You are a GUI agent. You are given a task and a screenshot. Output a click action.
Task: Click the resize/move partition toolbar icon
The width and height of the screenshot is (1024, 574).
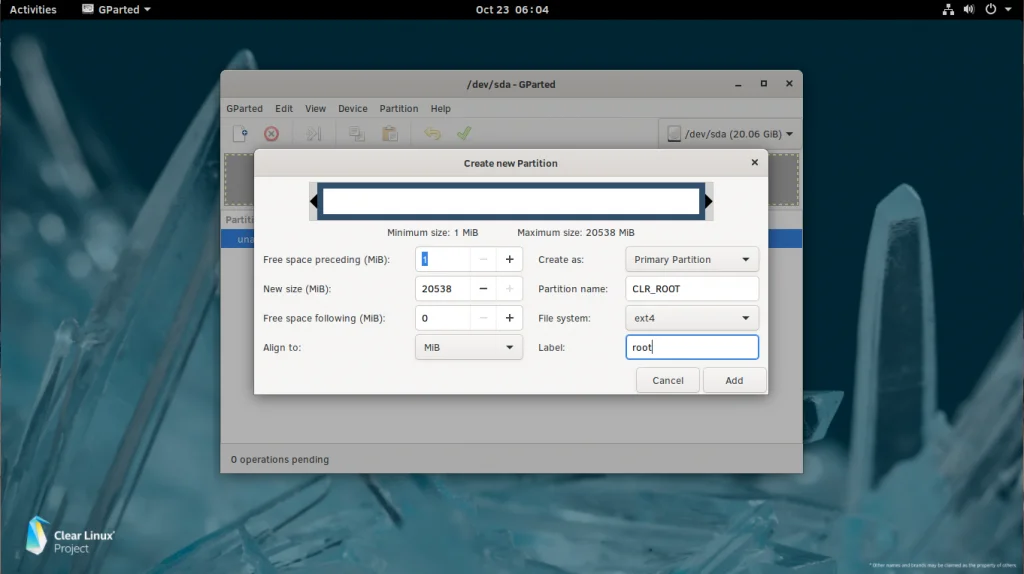313,134
